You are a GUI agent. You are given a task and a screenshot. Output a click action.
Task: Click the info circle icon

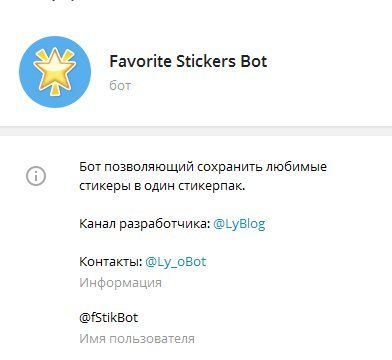36,176
